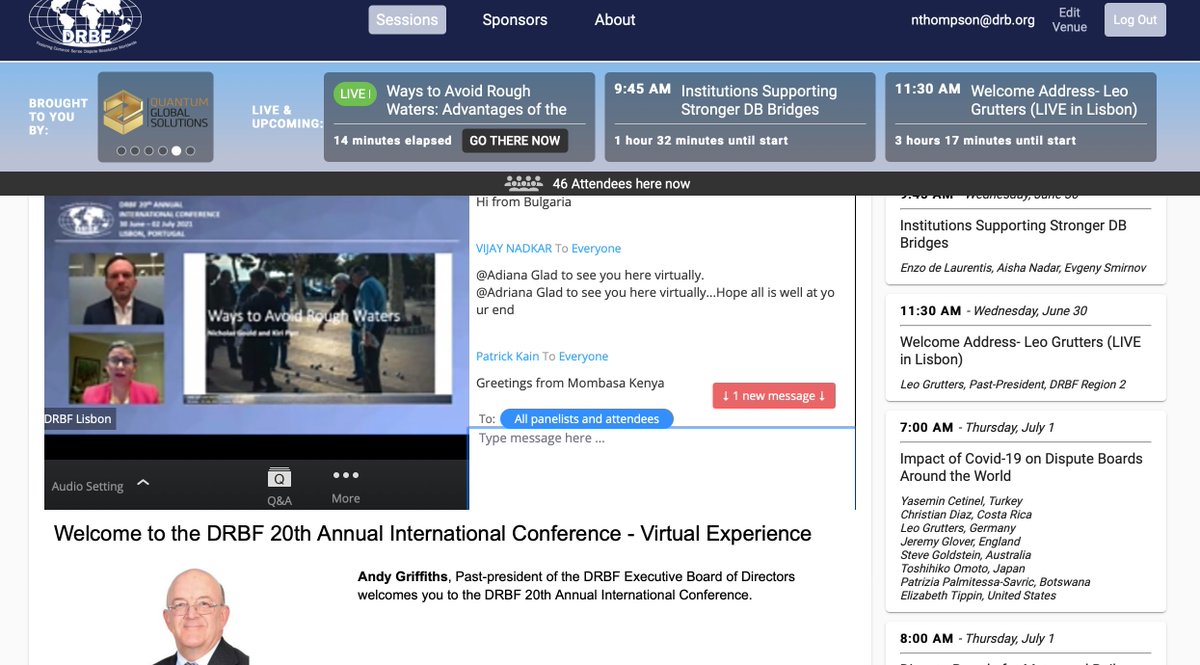Open the 11:30 AM Welcome Address banner card

[x=1021, y=117]
